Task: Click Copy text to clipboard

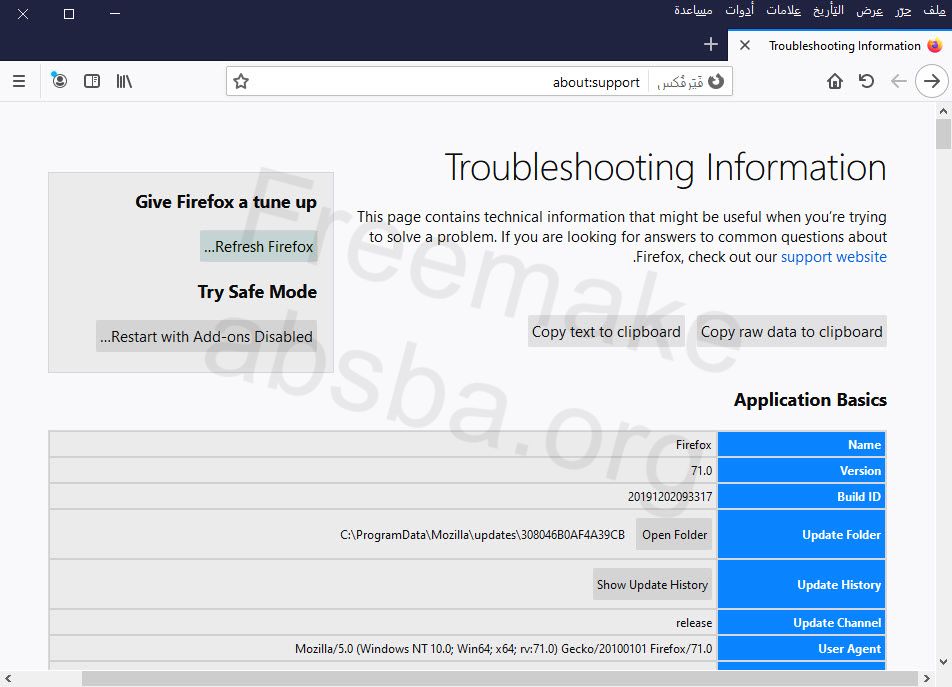Action: [606, 331]
